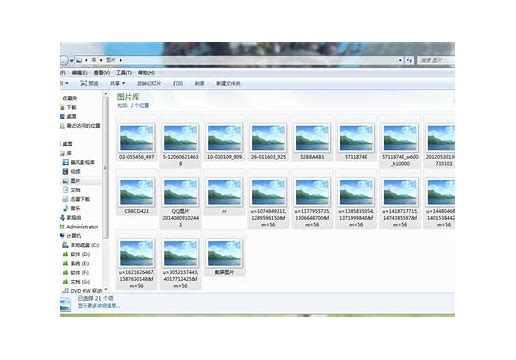
Task: Click the 刻录 toolbar button
Action: click(199, 83)
